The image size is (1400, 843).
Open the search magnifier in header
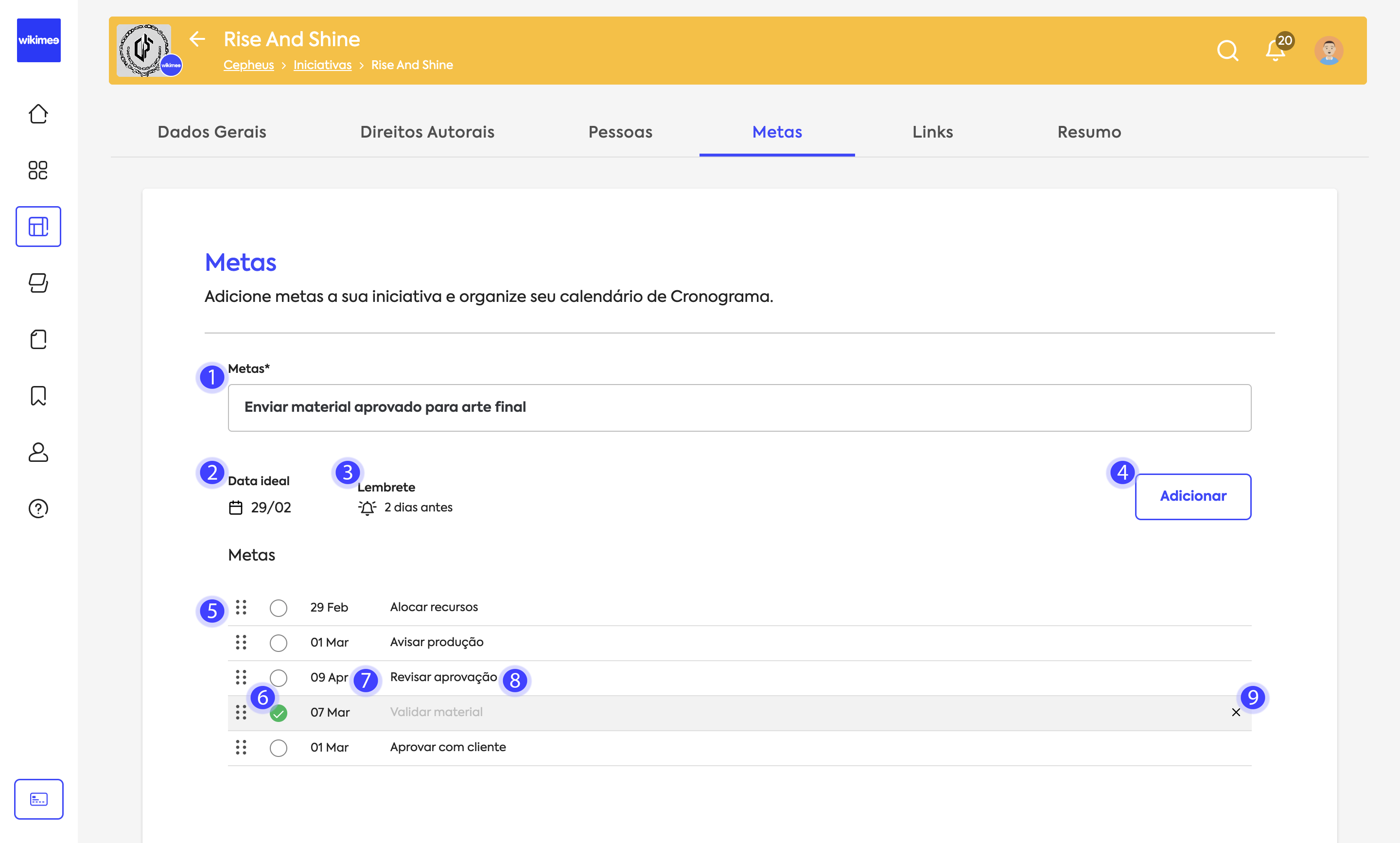(1227, 51)
